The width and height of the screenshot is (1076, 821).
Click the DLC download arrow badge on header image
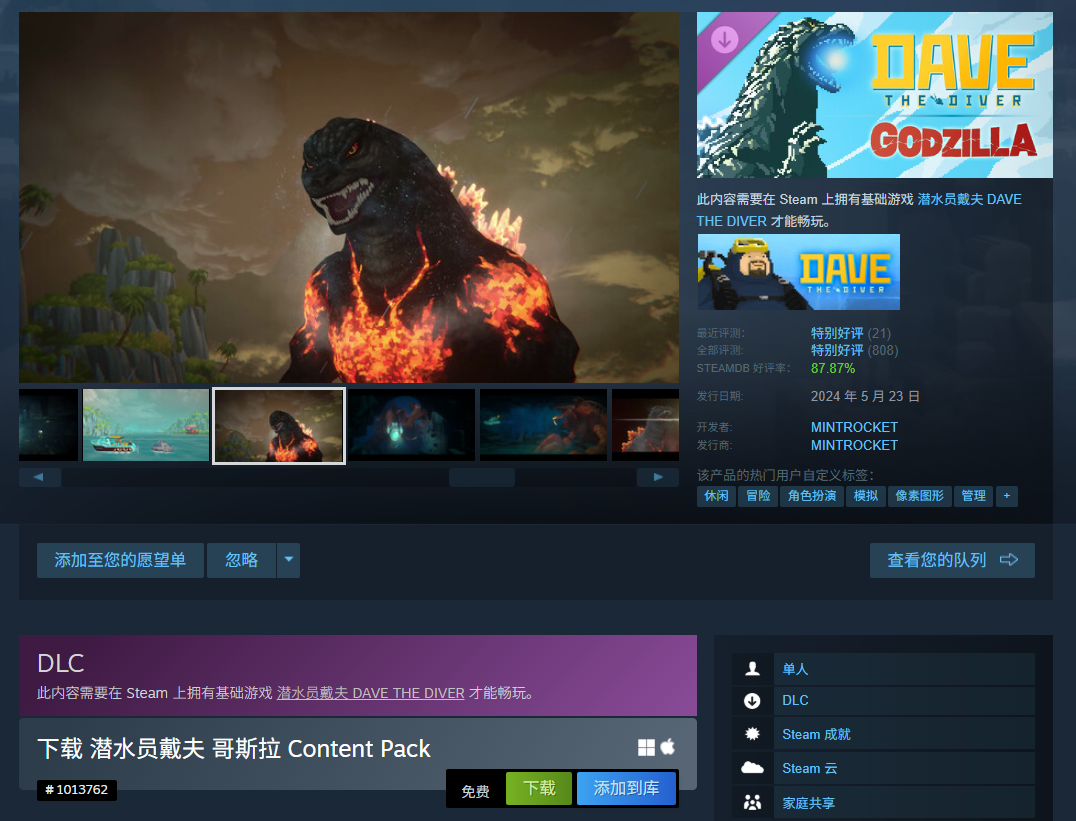(725, 39)
